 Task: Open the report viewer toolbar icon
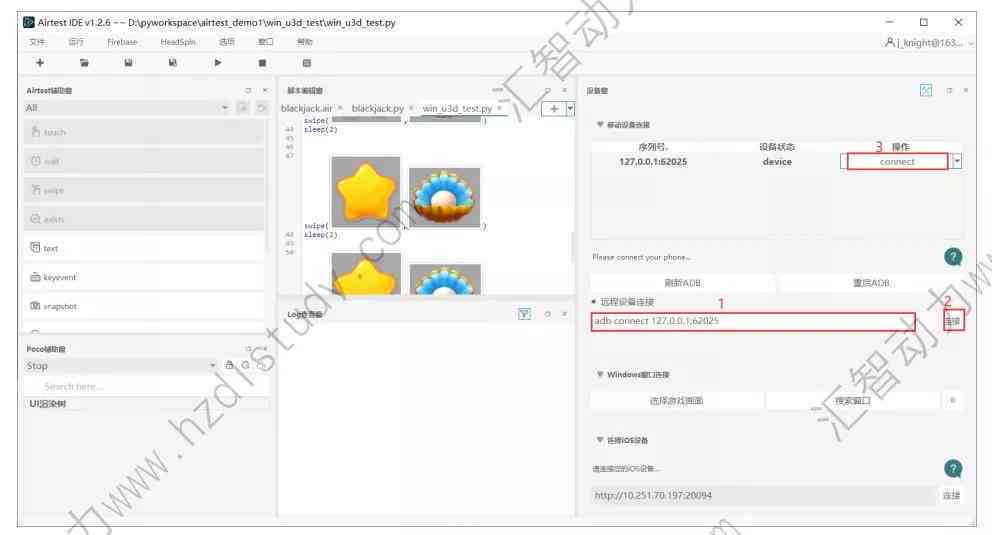click(307, 63)
